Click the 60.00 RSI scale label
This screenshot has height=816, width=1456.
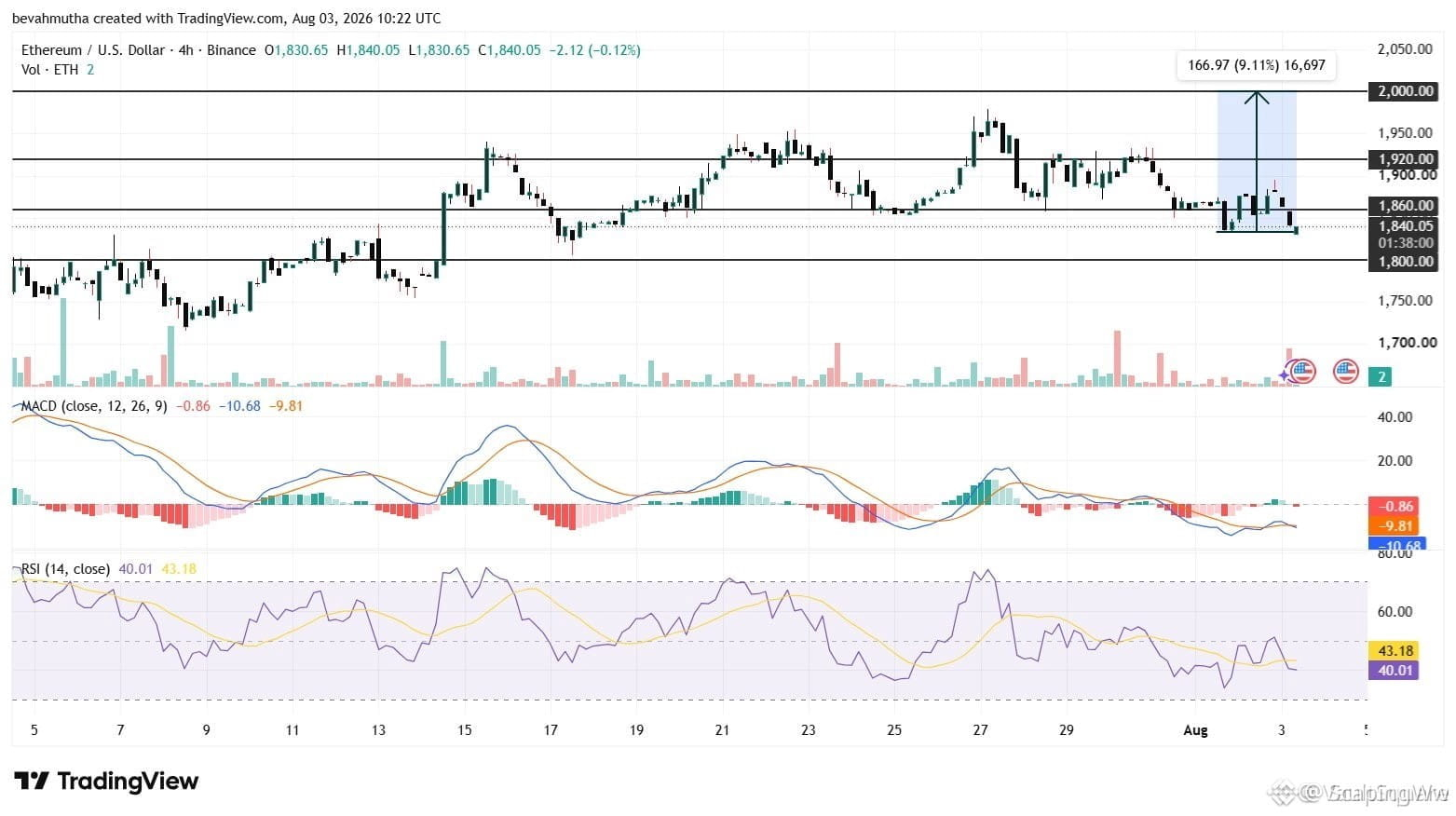(1395, 612)
